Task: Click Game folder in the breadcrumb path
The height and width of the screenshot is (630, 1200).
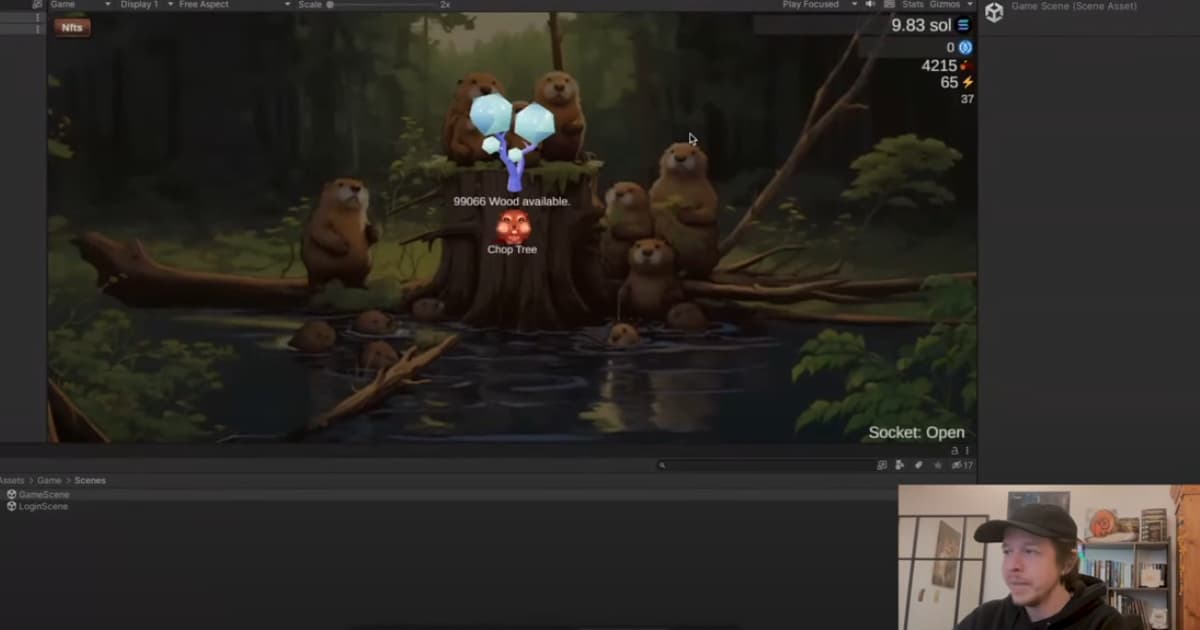Action: click(49, 480)
